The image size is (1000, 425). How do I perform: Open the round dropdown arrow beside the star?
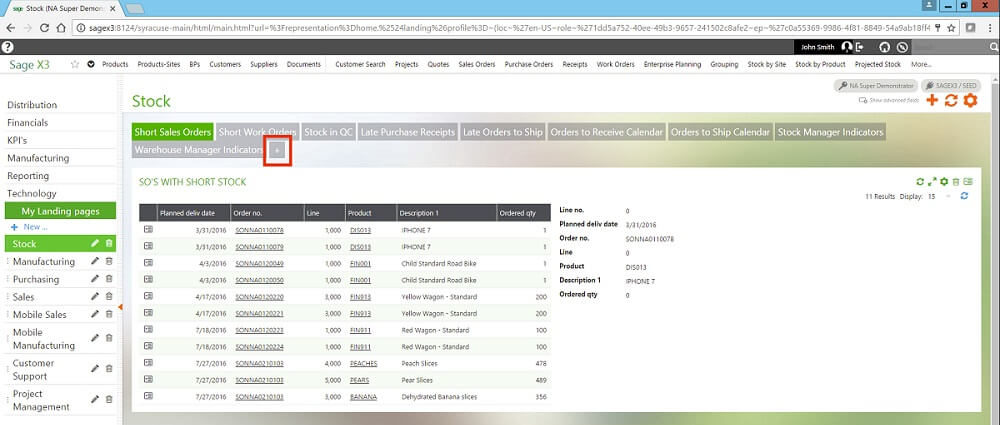pyautogui.click(x=91, y=64)
